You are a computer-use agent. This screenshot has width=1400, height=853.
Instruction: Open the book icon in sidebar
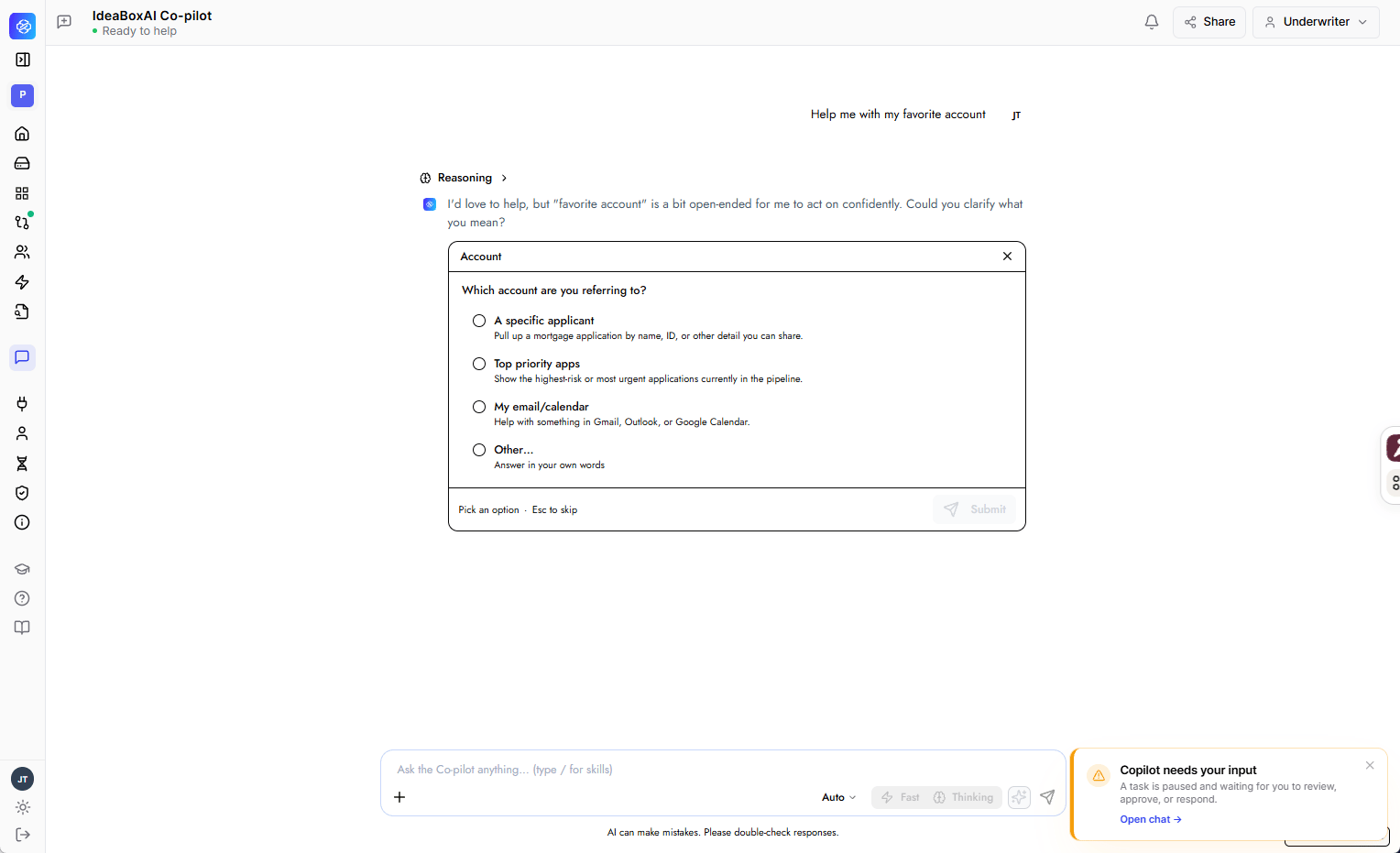tap(23, 628)
